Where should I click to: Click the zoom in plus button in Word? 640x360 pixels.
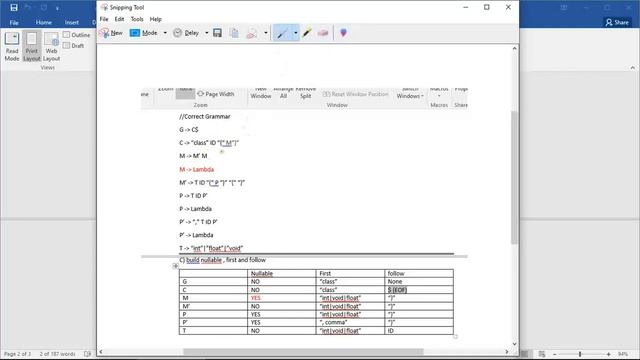(x=609, y=354)
